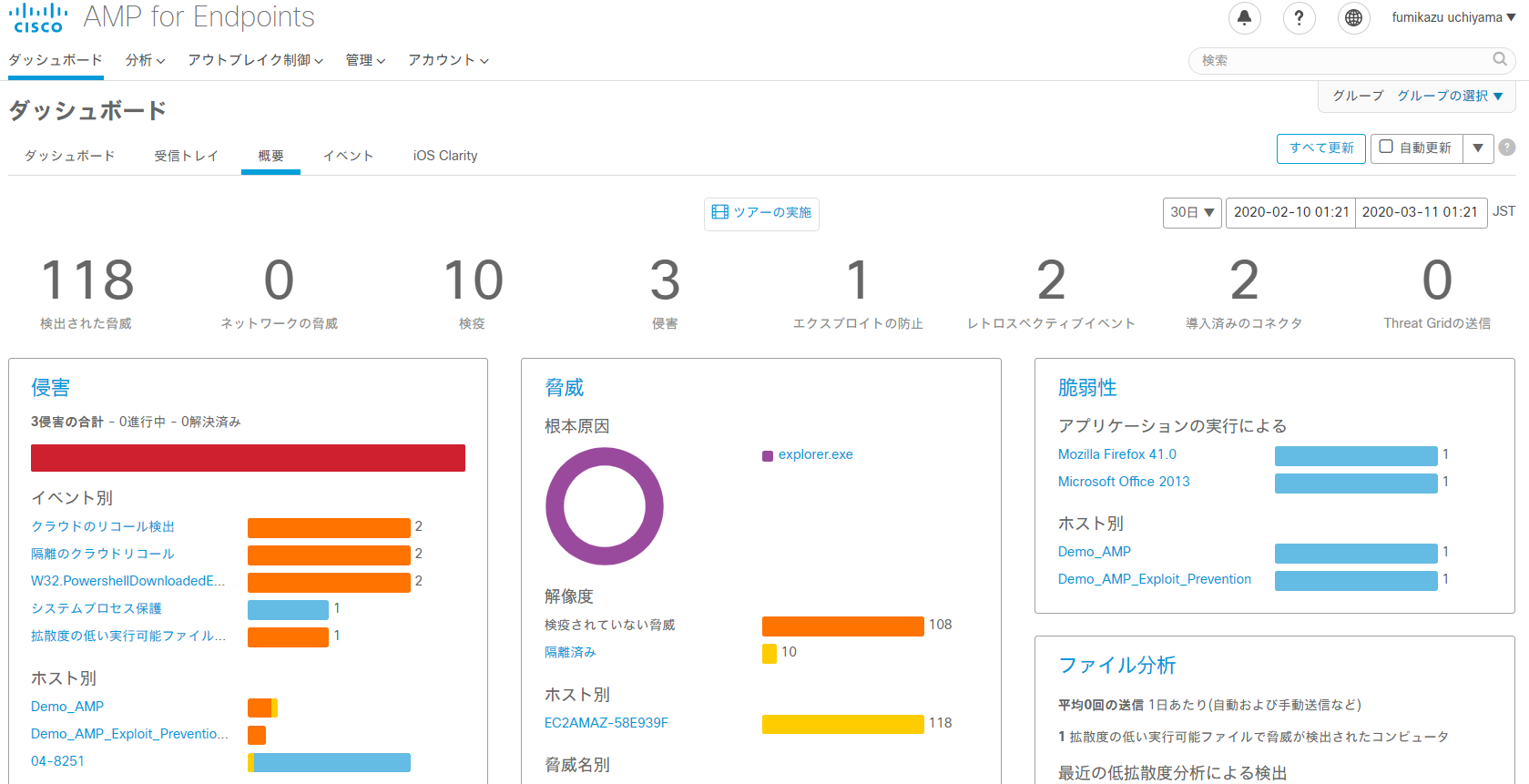
Task: Select the 概要 tab
Action: (x=270, y=156)
